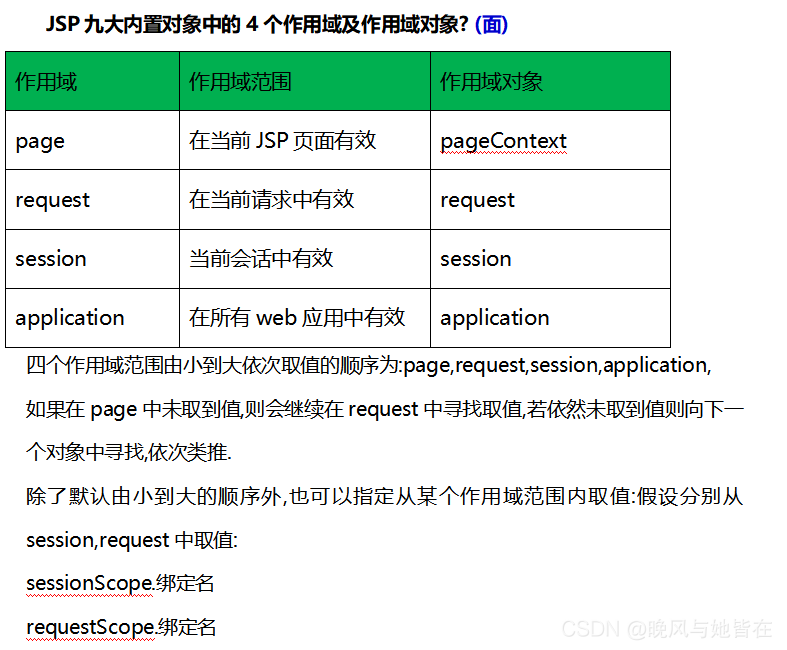Image resolution: width=787 pixels, height=650 pixels.
Task: Click the line starting '除了默认由小到大的顺序外'
Action: pyautogui.click(x=384, y=496)
